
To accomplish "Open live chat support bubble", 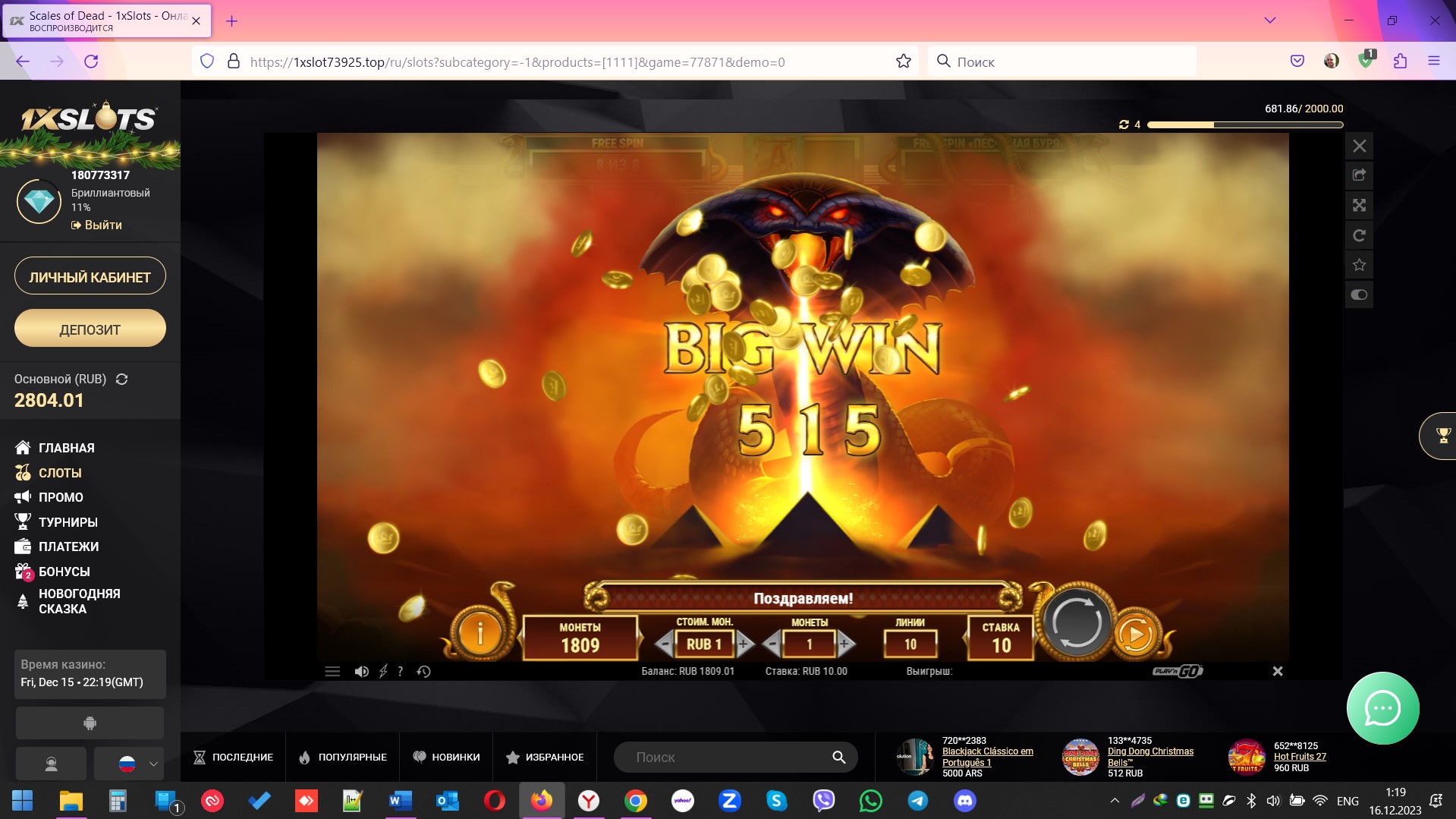I will 1382,708.
